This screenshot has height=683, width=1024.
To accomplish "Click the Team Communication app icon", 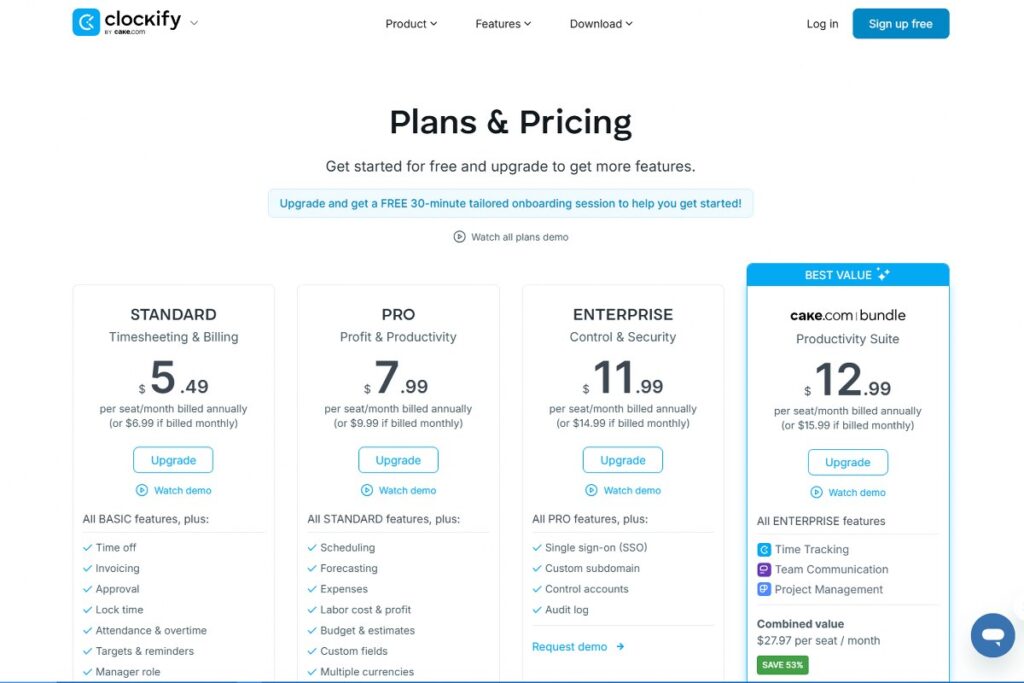I will (x=764, y=569).
